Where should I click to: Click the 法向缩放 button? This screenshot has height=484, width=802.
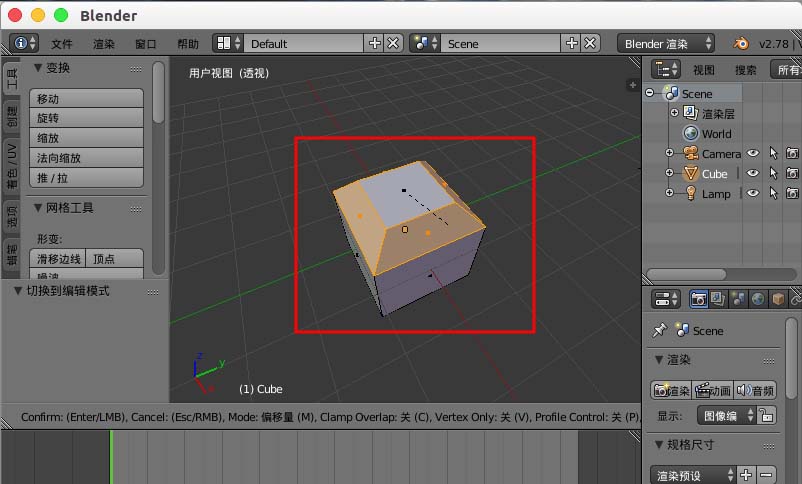click(86, 158)
